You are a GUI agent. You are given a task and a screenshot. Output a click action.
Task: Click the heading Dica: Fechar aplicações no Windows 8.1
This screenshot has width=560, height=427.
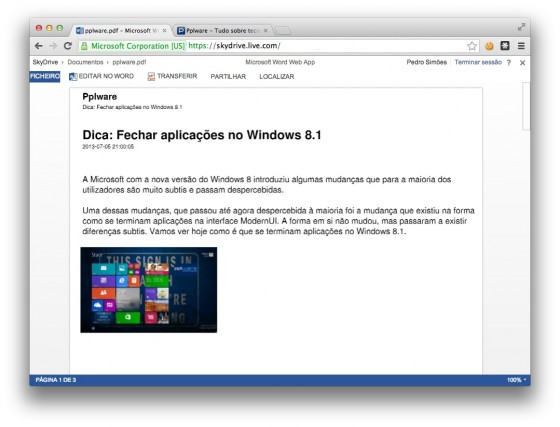202,135
